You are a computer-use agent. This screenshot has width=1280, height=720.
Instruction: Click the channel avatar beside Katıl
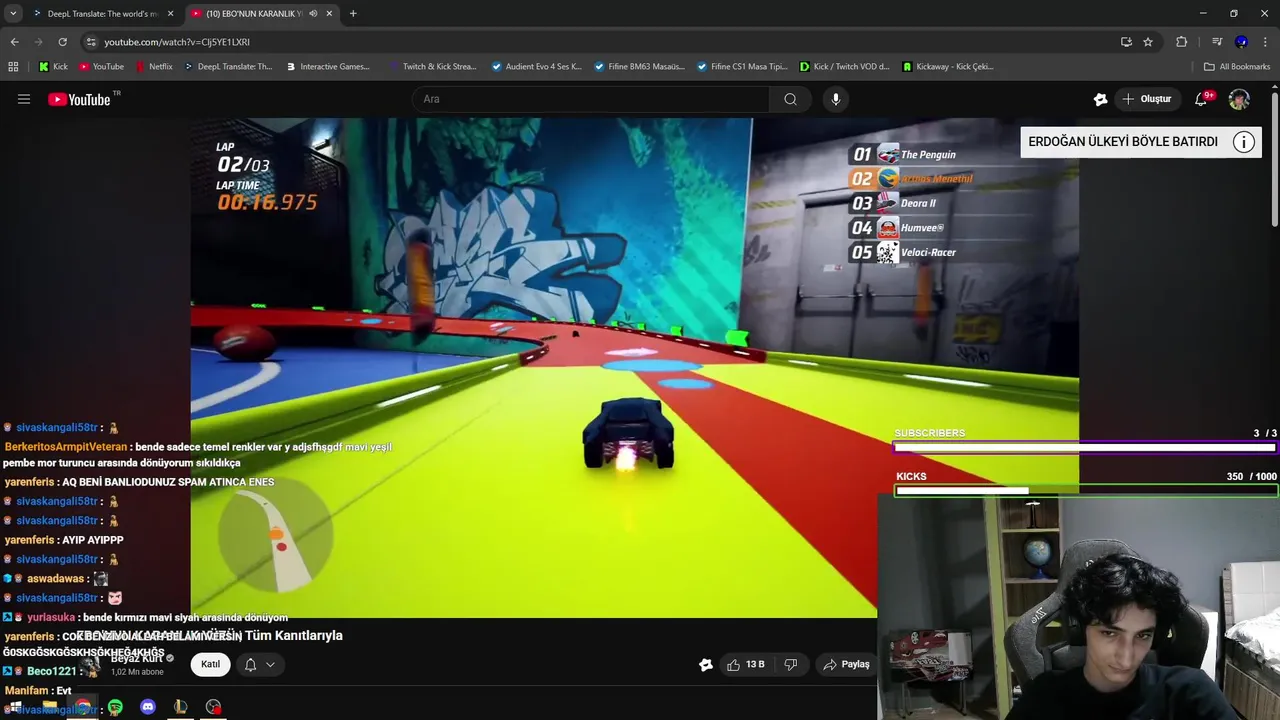pos(91,664)
